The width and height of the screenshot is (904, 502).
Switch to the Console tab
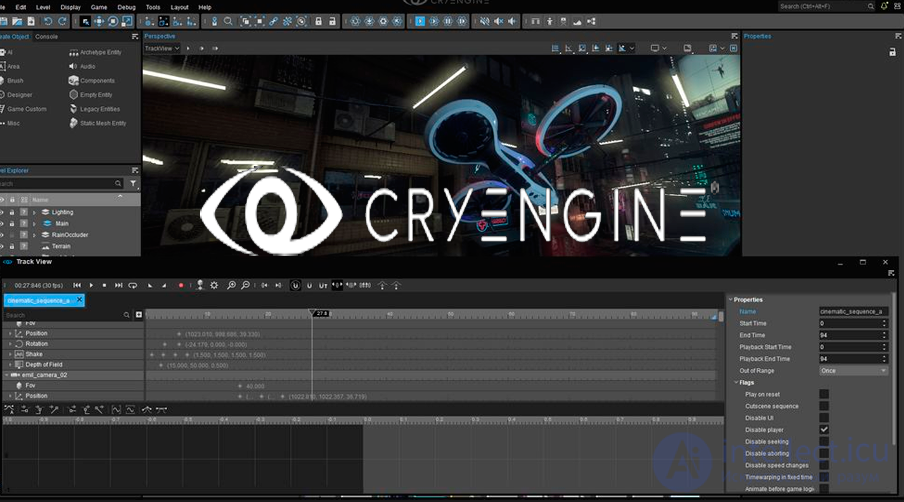coord(46,36)
